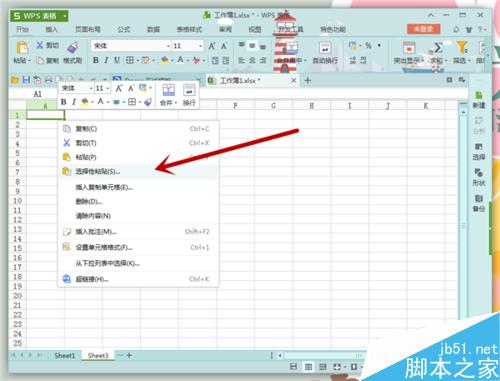Toggle Italic in the ribbon font group

pos(106,60)
